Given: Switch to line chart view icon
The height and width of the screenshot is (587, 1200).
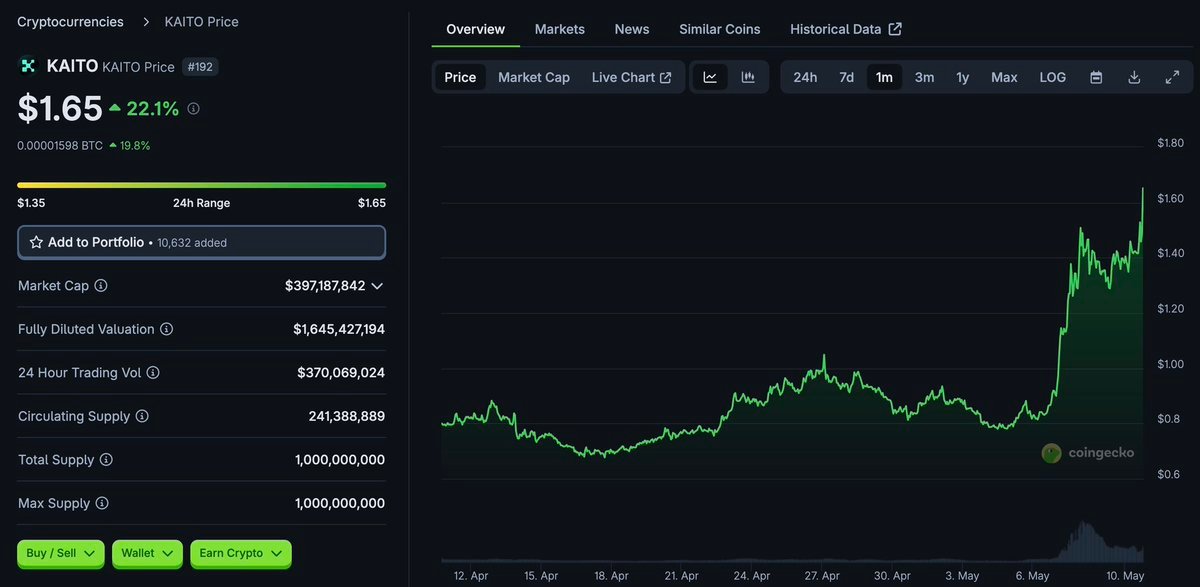Looking at the screenshot, I should pos(710,77).
